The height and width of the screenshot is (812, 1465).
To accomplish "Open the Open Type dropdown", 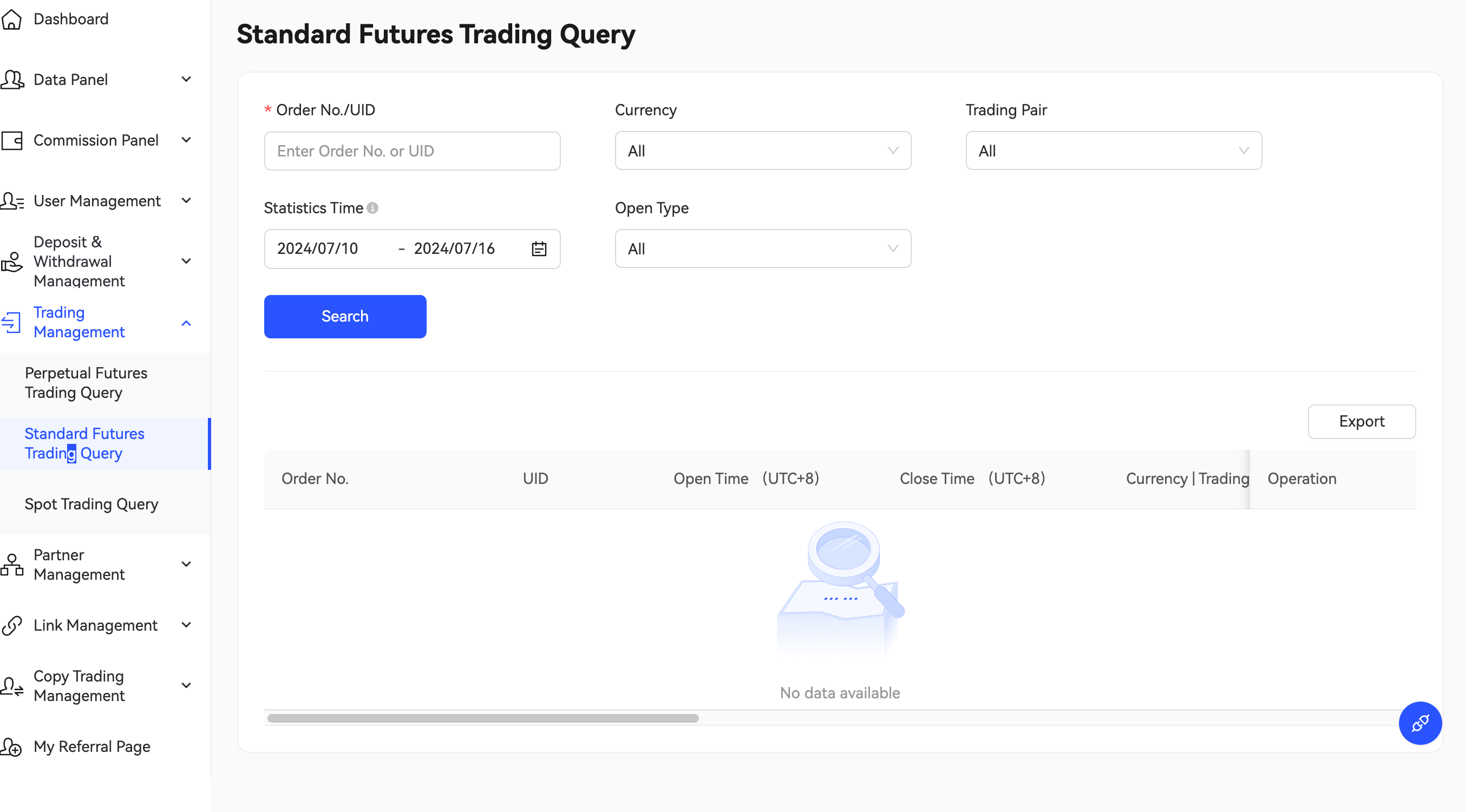I will (x=763, y=249).
